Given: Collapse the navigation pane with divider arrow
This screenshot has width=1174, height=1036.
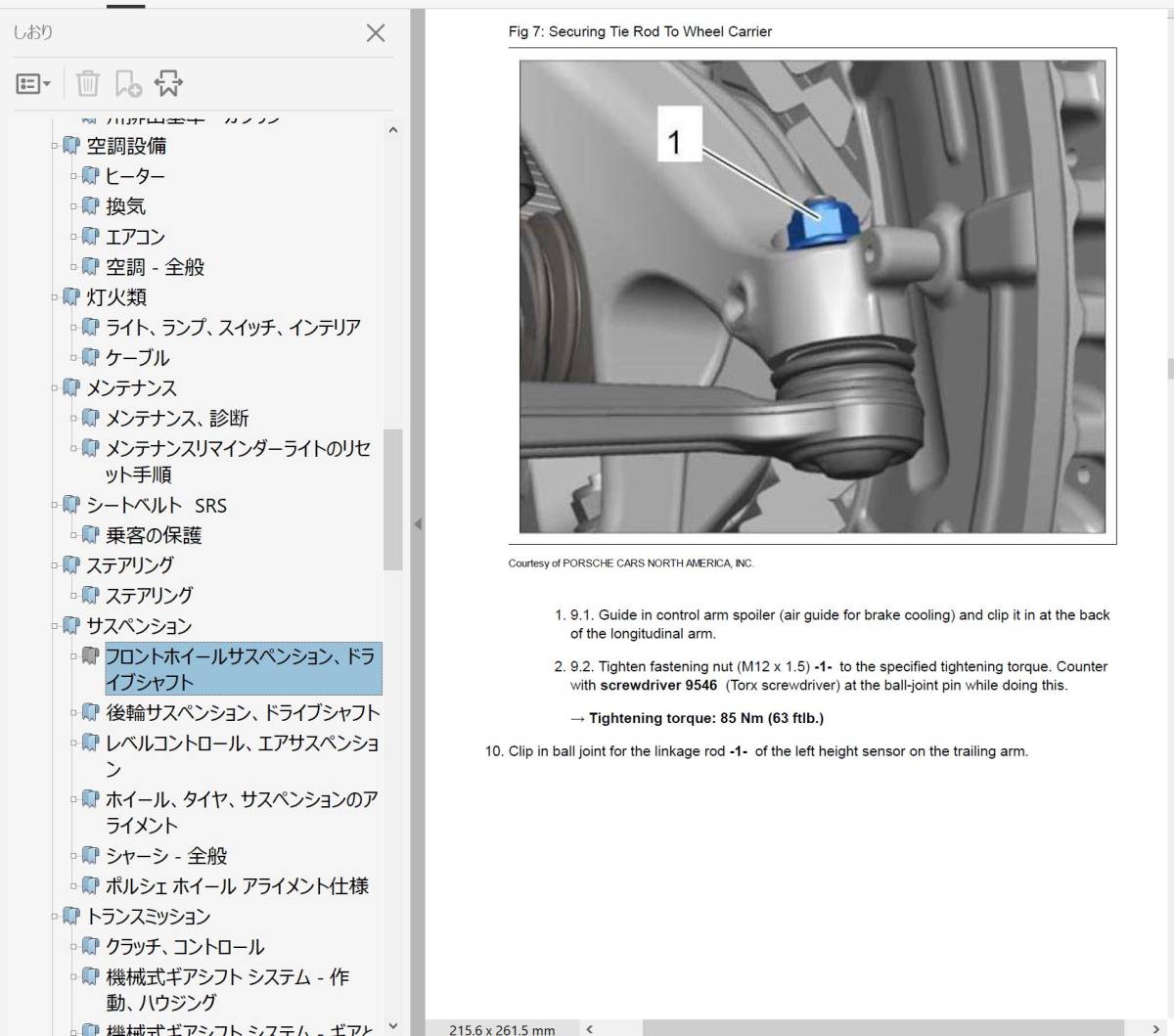Looking at the screenshot, I should pyautogui.click(x=418, y=524).
